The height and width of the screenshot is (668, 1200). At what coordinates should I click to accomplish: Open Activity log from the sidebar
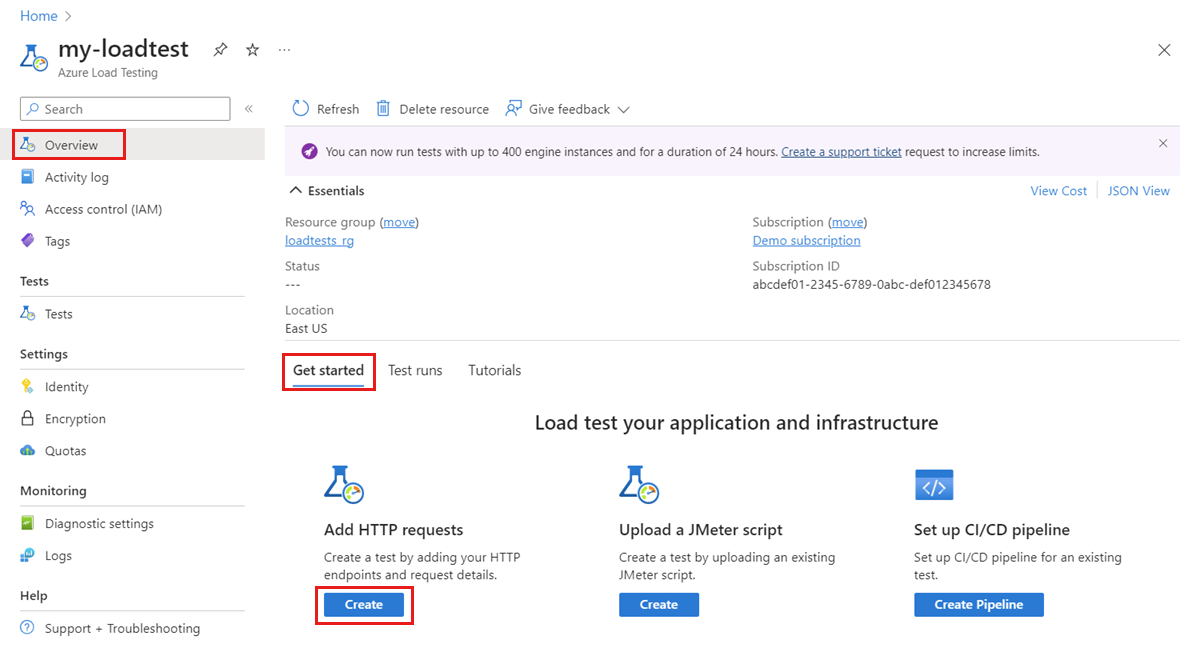click(77, 177)
